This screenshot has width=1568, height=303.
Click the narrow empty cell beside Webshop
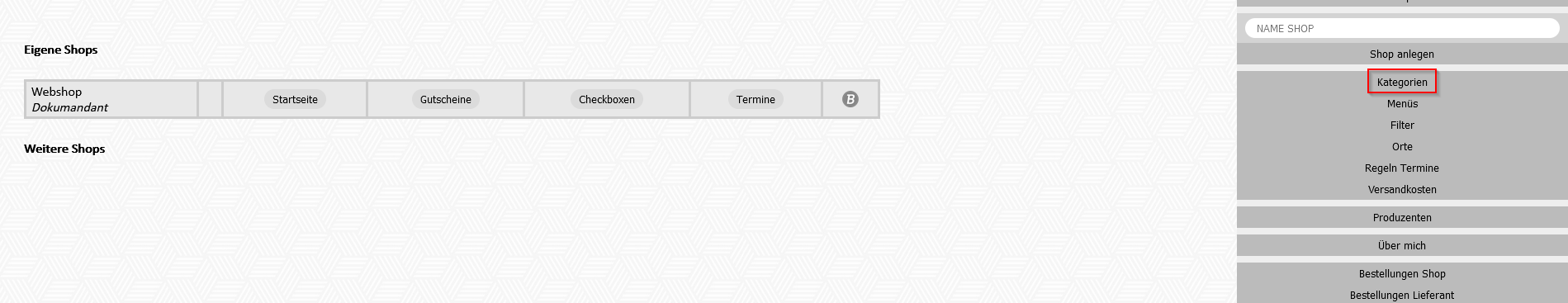tap(211, 99)
